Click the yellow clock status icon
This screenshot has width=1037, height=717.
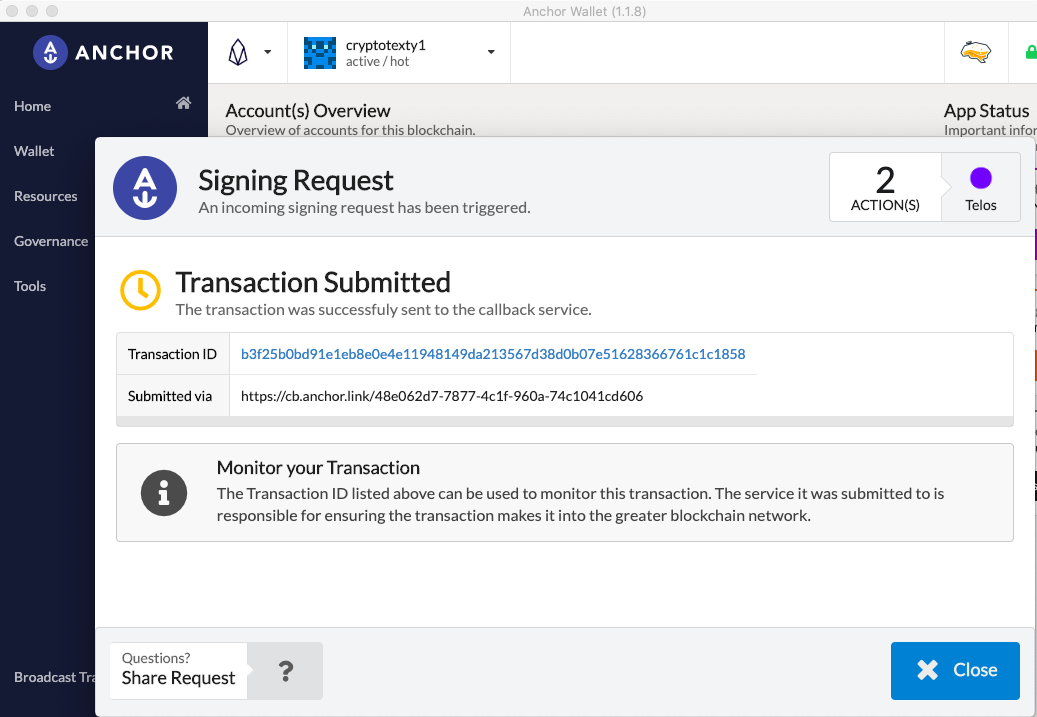click(x=140, y=290)
